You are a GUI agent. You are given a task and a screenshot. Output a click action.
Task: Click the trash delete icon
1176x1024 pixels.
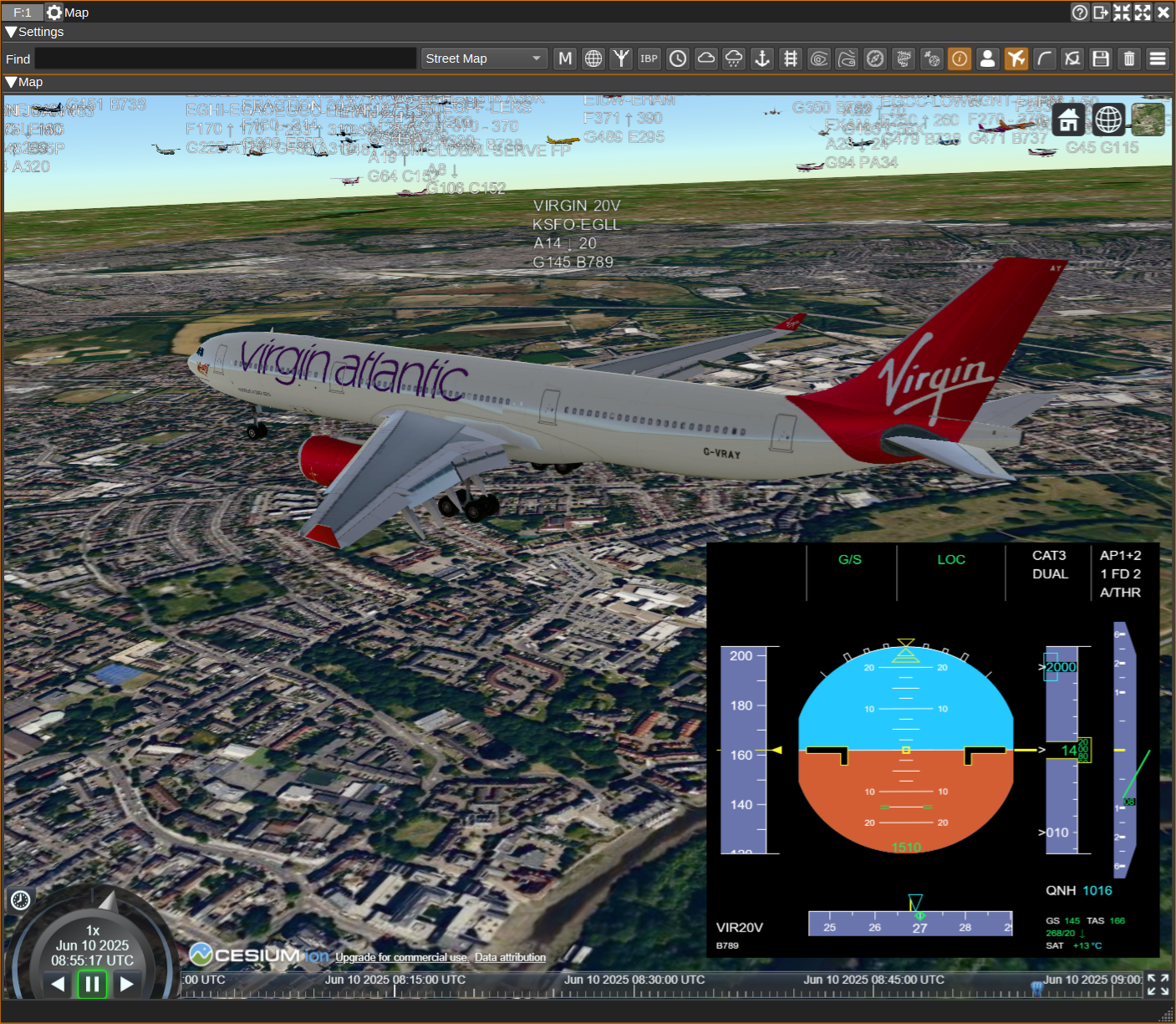1129,59
